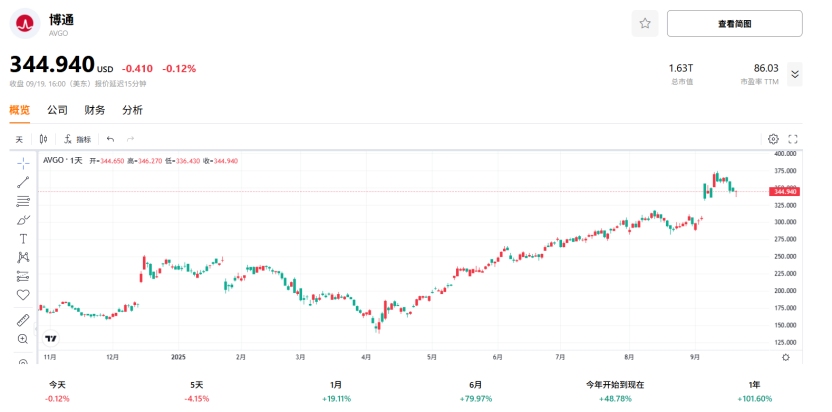The width and height of the screenshot is (832, 412).
Task: Click the 查看简图 button
Action: coord(734,23)
